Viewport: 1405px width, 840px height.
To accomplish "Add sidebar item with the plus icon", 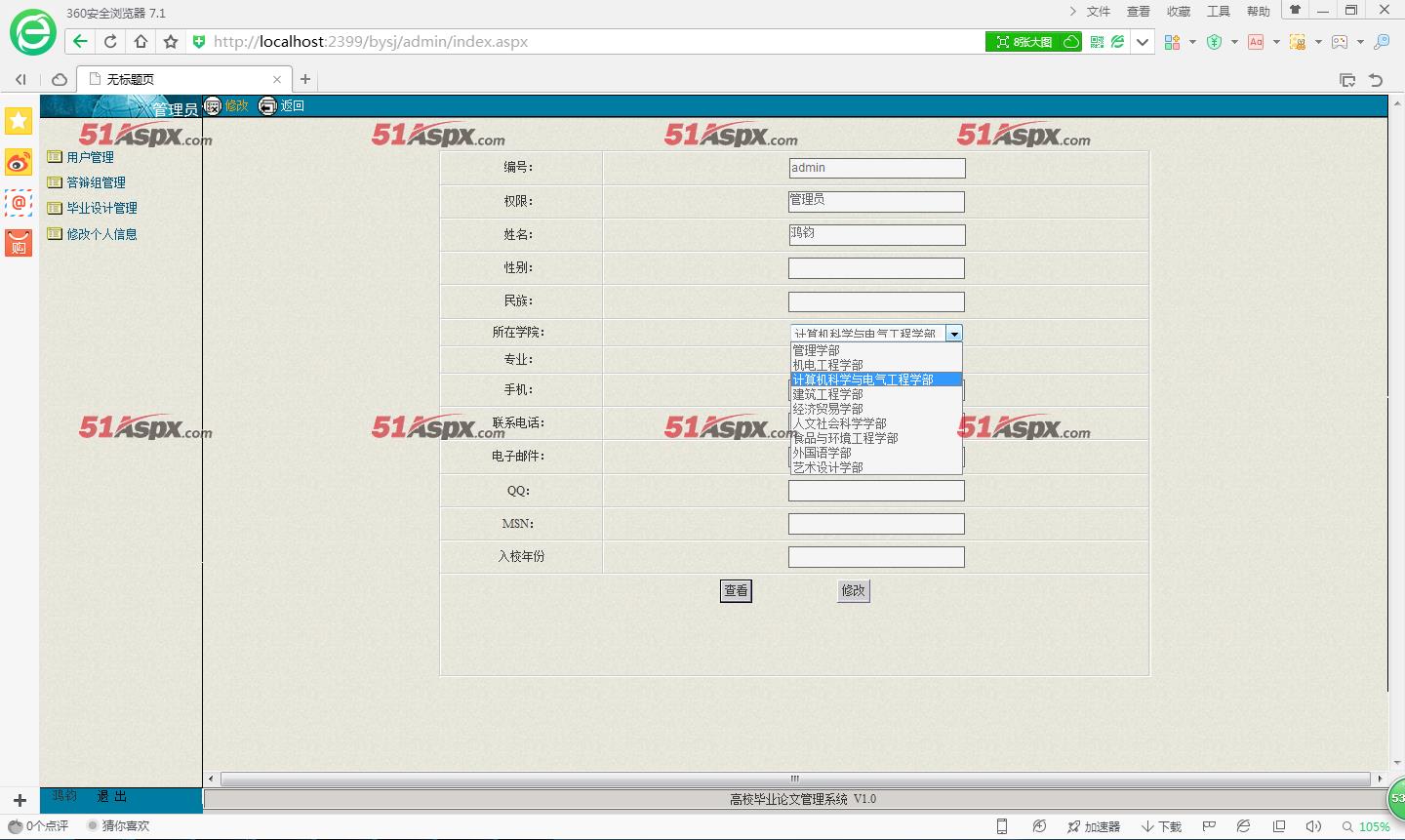I will 20,800.
